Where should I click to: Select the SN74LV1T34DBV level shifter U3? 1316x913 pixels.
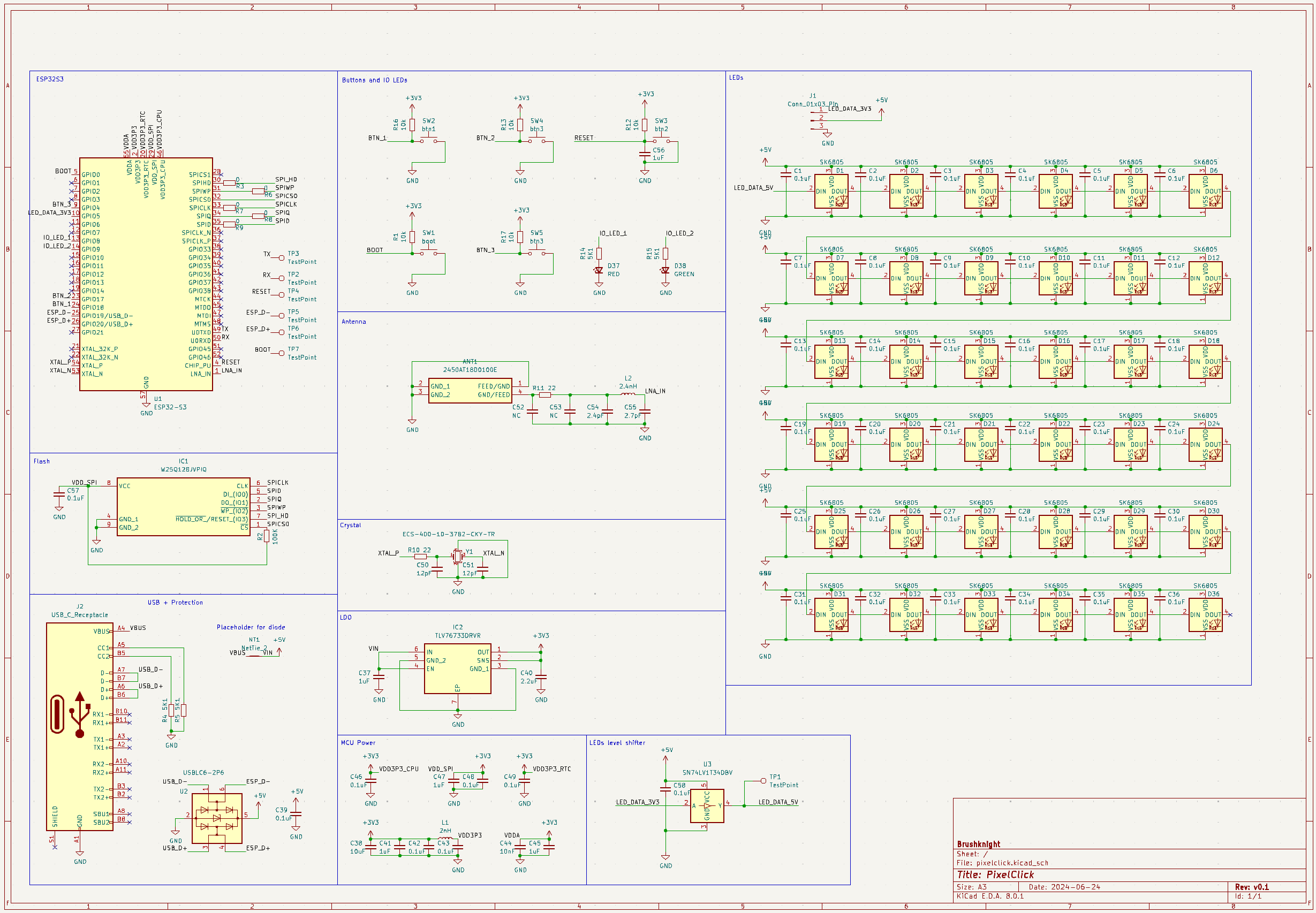[707, 805]
